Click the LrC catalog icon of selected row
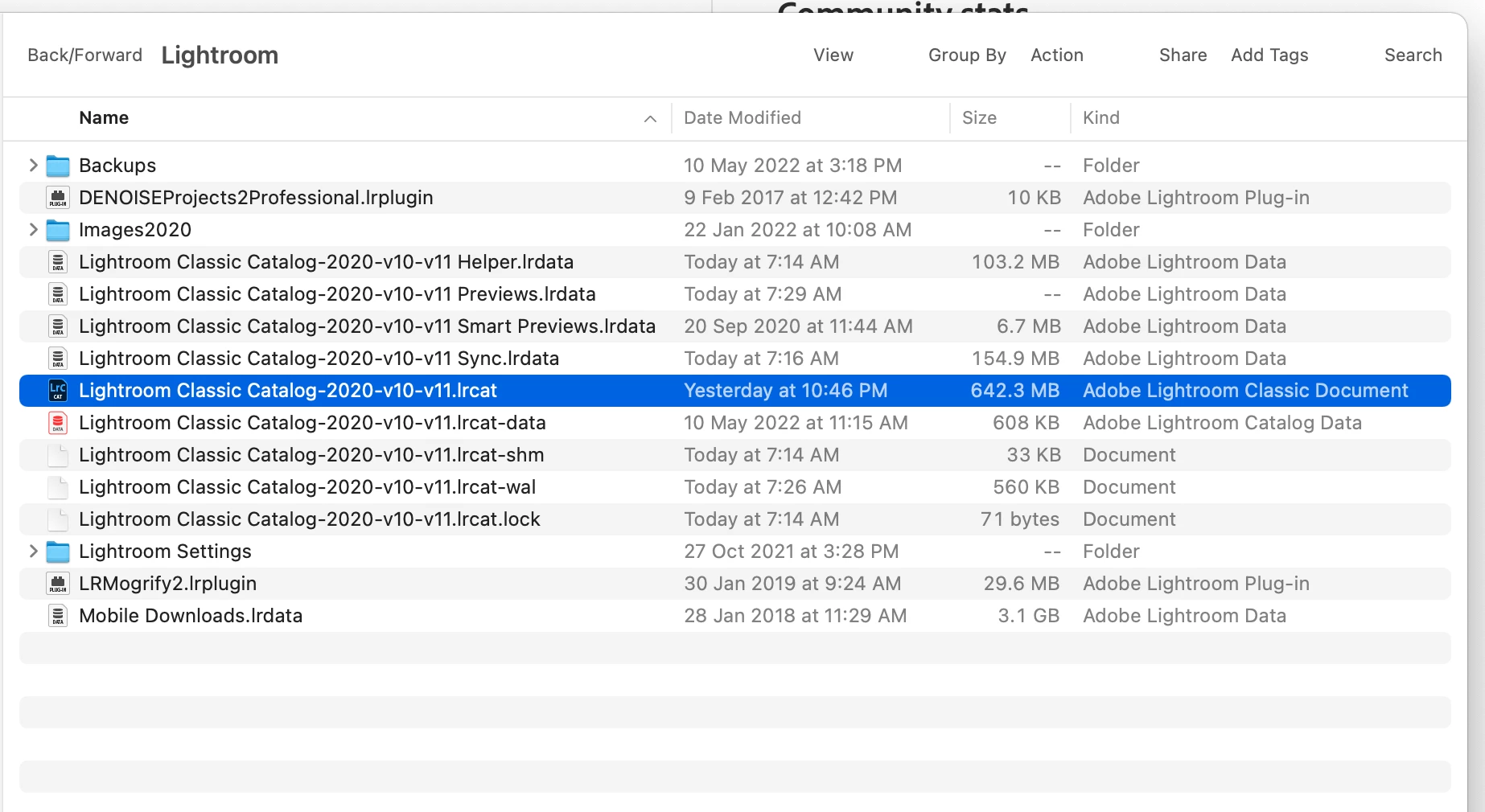 click(58, 391)
